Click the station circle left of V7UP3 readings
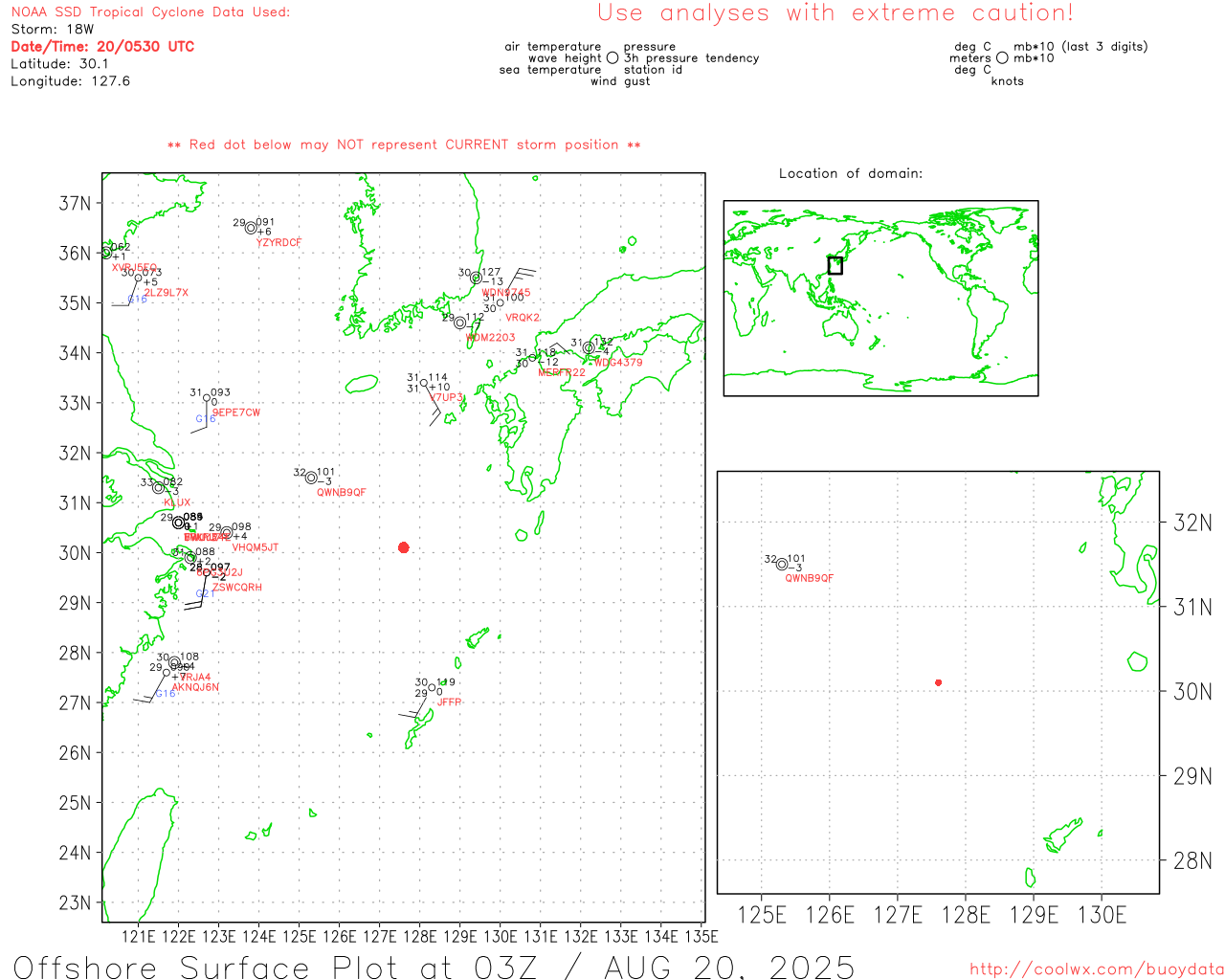Screen dimensions: 1225x980 [x=424, y=383]
